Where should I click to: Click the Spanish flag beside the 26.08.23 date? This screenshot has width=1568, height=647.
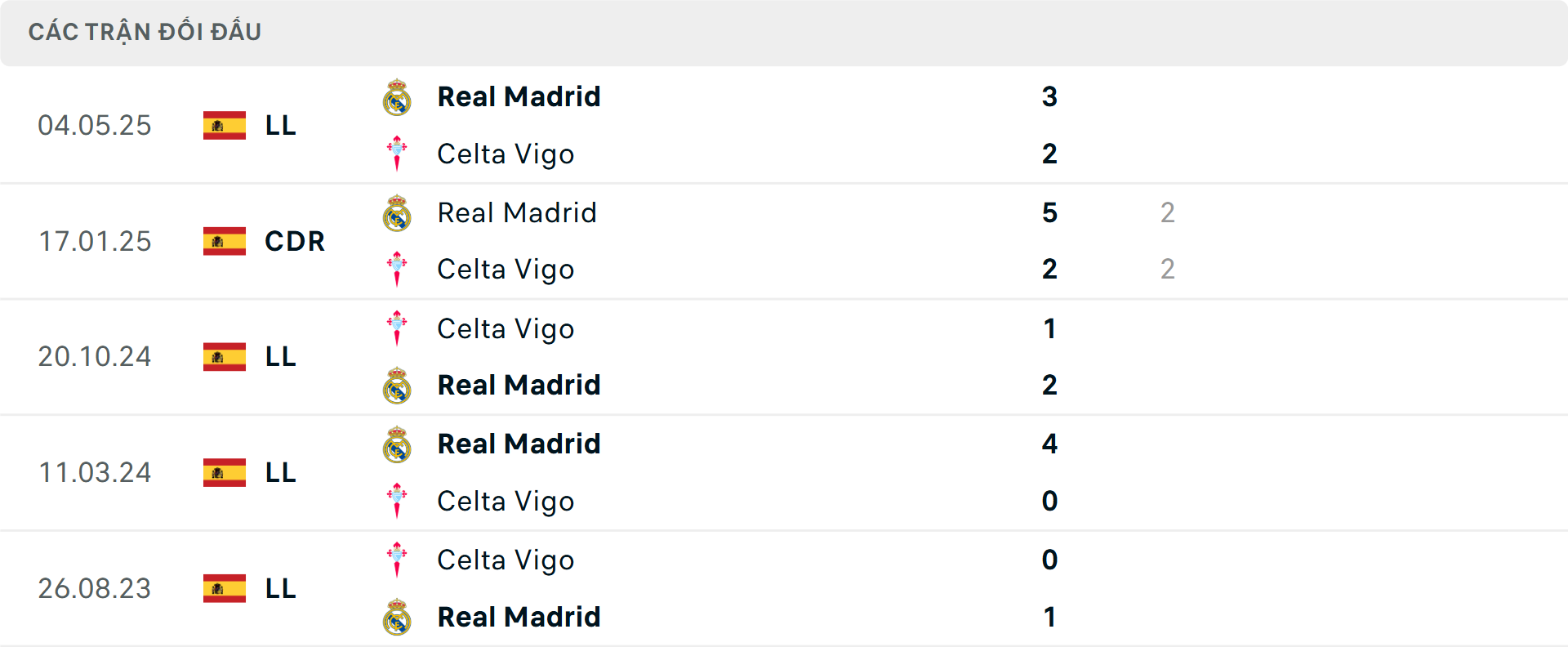tap(225, 588)
